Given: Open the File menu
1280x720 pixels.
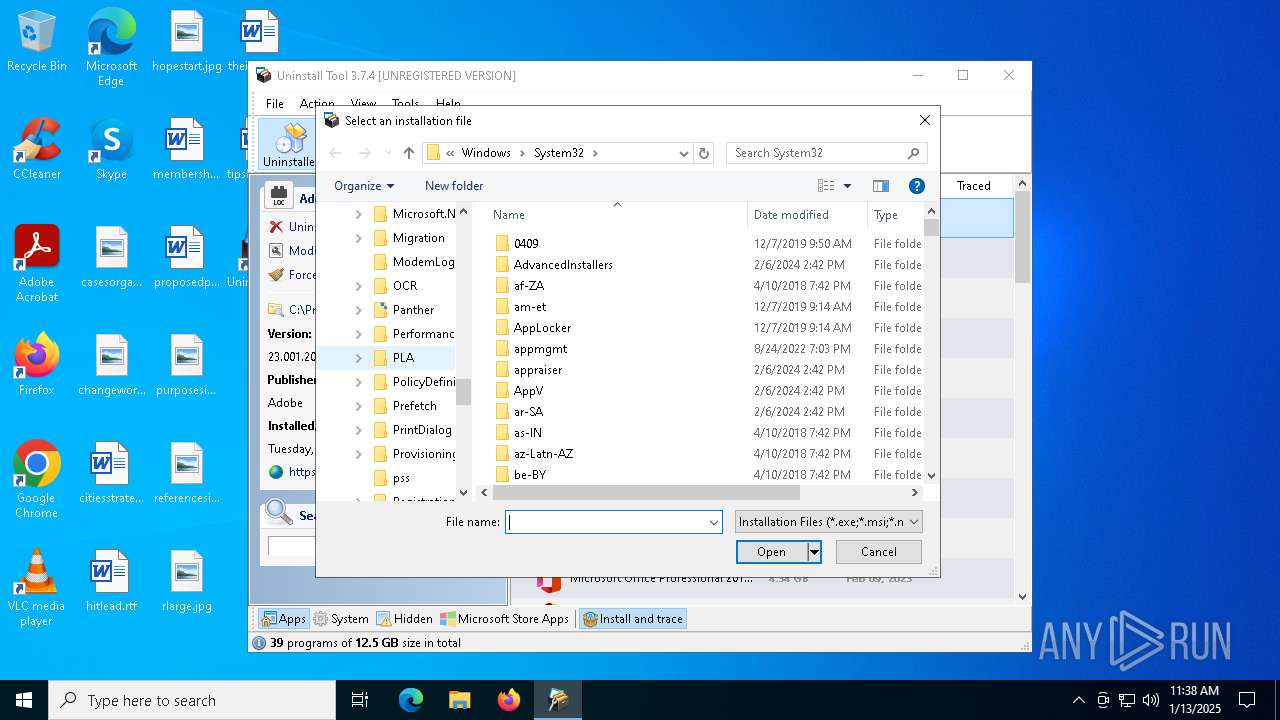Looking at the screenshot, I should tap(274, 104).
